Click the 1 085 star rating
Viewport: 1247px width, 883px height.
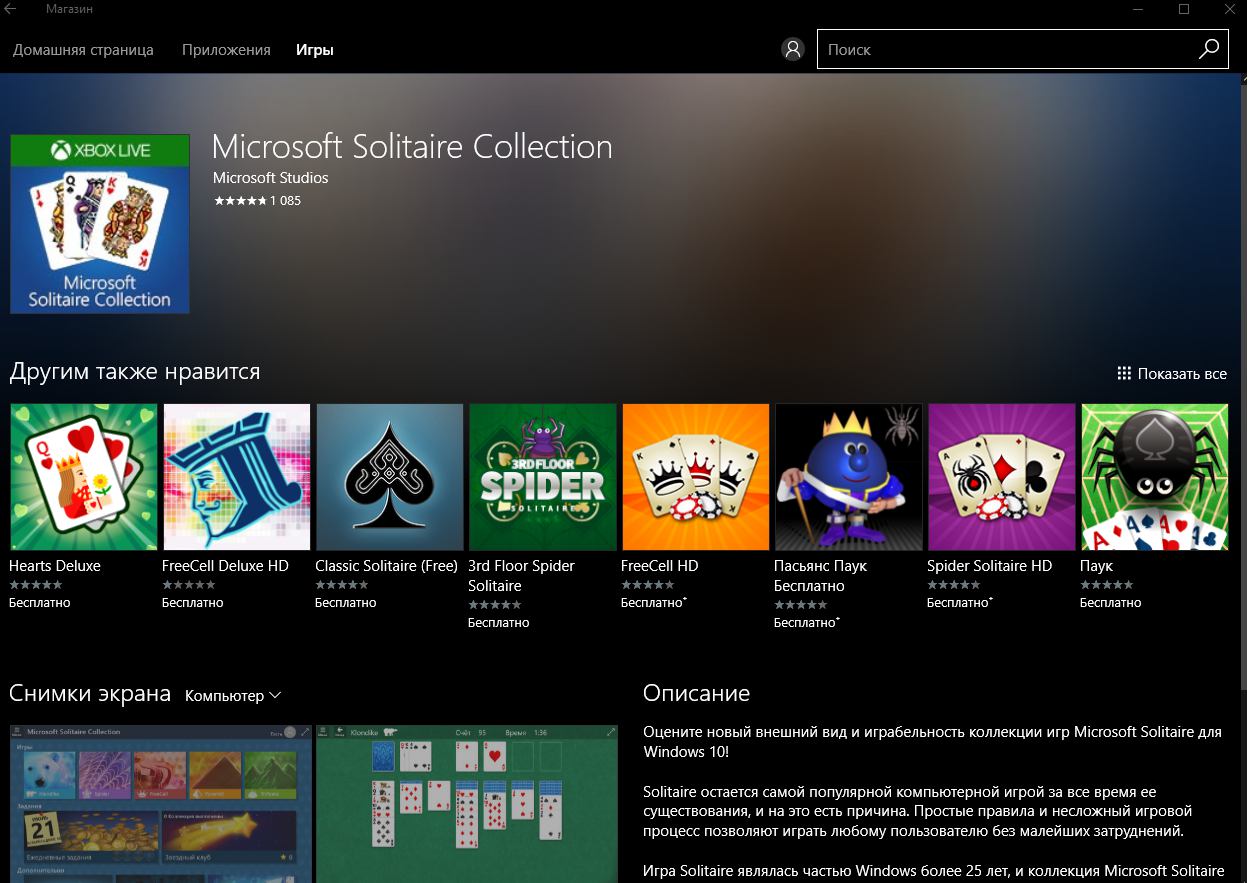click(x=257, y=200)
